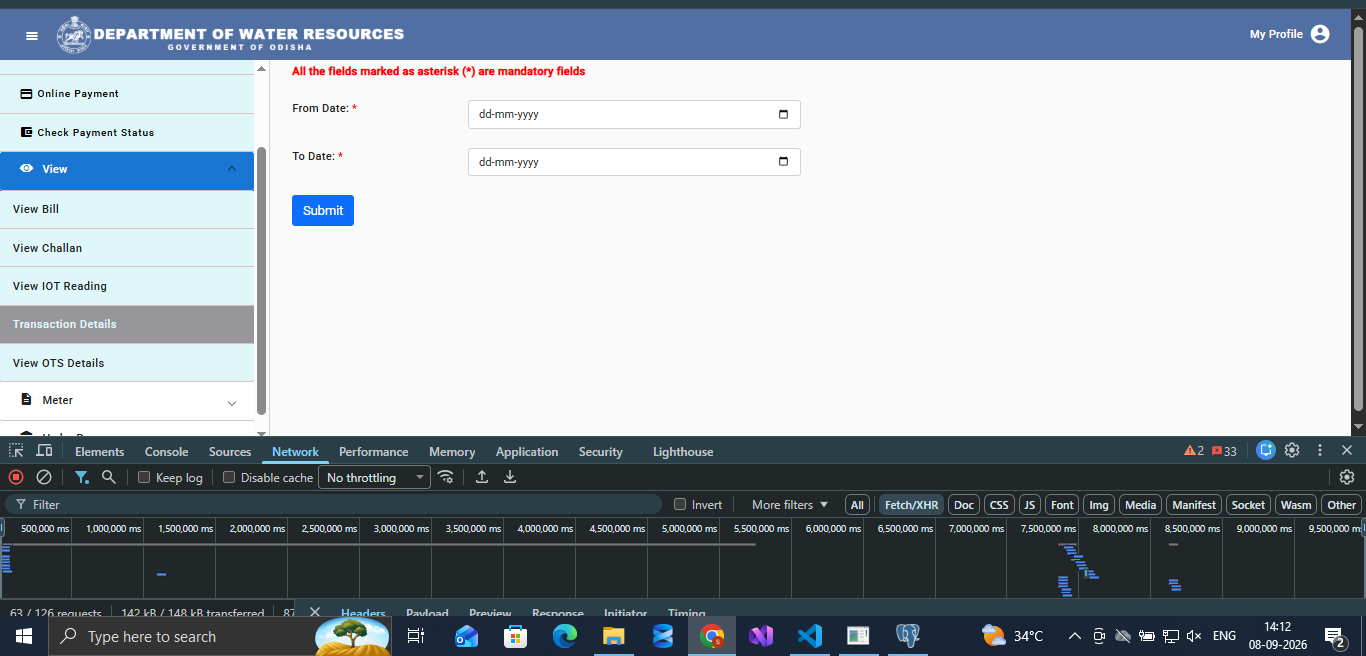The image size is (1366, 656).
Task: Open the DevTools three-dot customize menu
Action: (1320, 450)
